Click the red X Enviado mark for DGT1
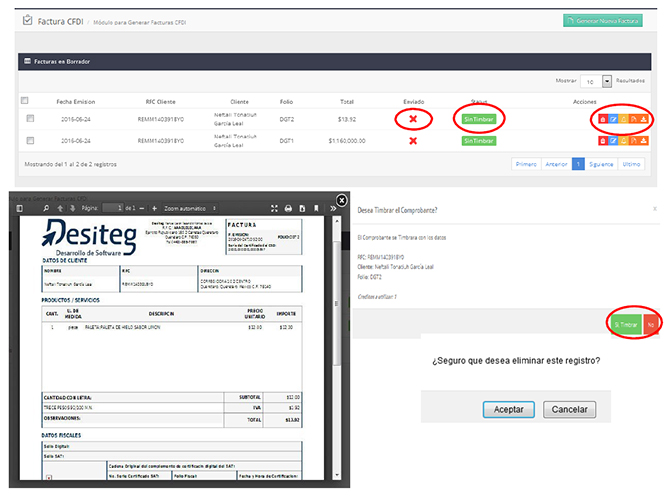The width and height of the screenshot is (666, 498). (x=413, y=141)
